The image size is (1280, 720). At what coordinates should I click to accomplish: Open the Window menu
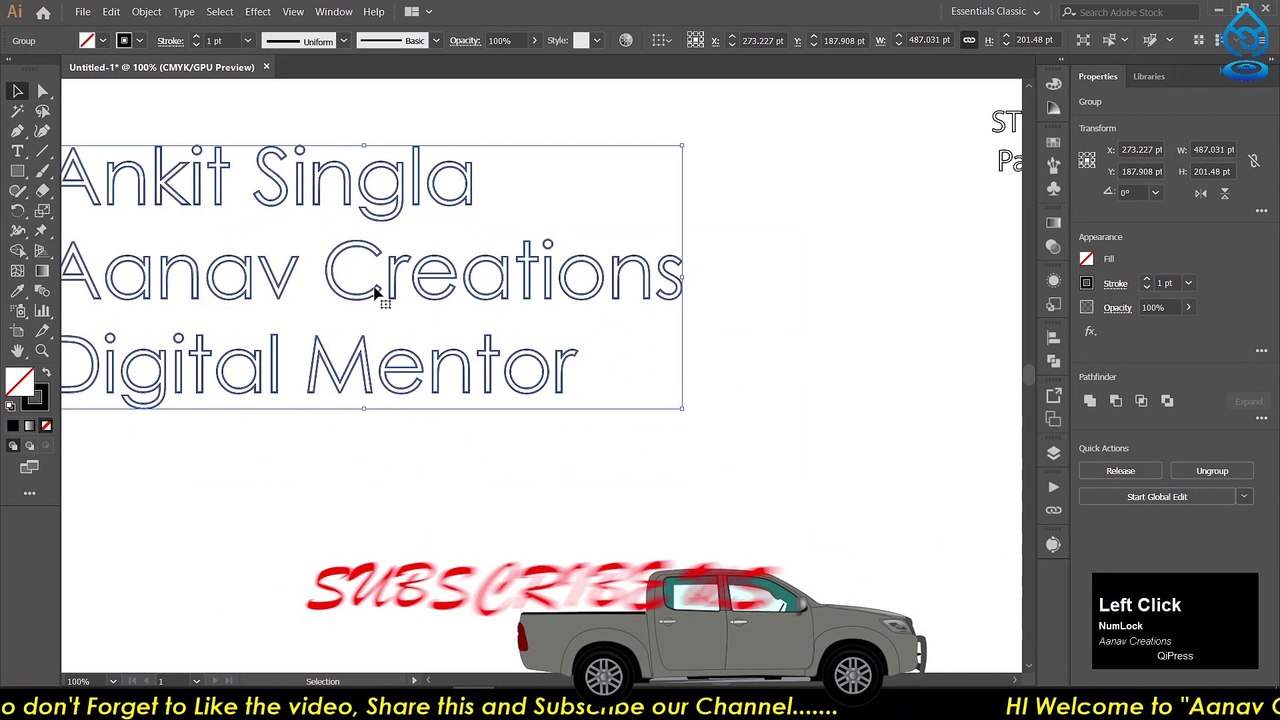coord(333,12)
